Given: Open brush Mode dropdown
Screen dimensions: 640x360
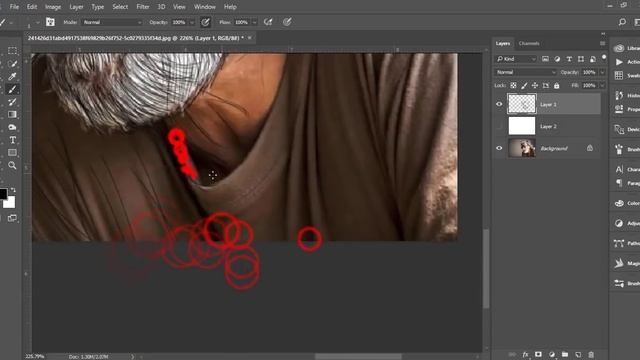Looking at the screenshot, I should 112,22.
